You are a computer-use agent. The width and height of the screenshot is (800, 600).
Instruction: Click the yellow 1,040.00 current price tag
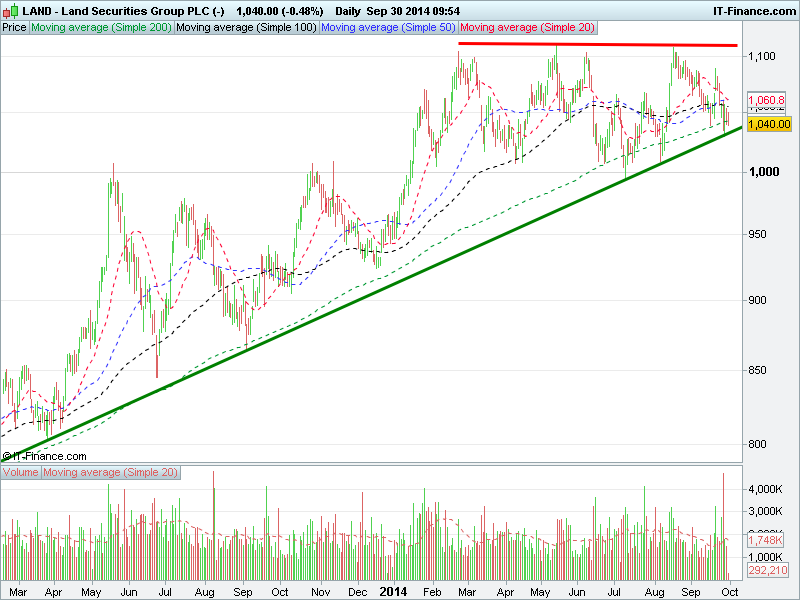click(769, 124)
